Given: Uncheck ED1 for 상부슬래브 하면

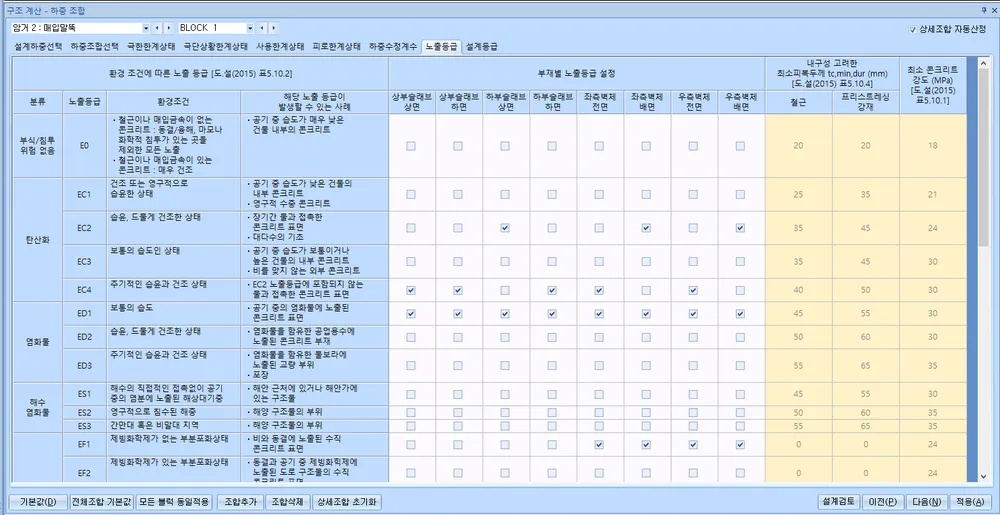Looking at the screenshot, I should 458,314.
